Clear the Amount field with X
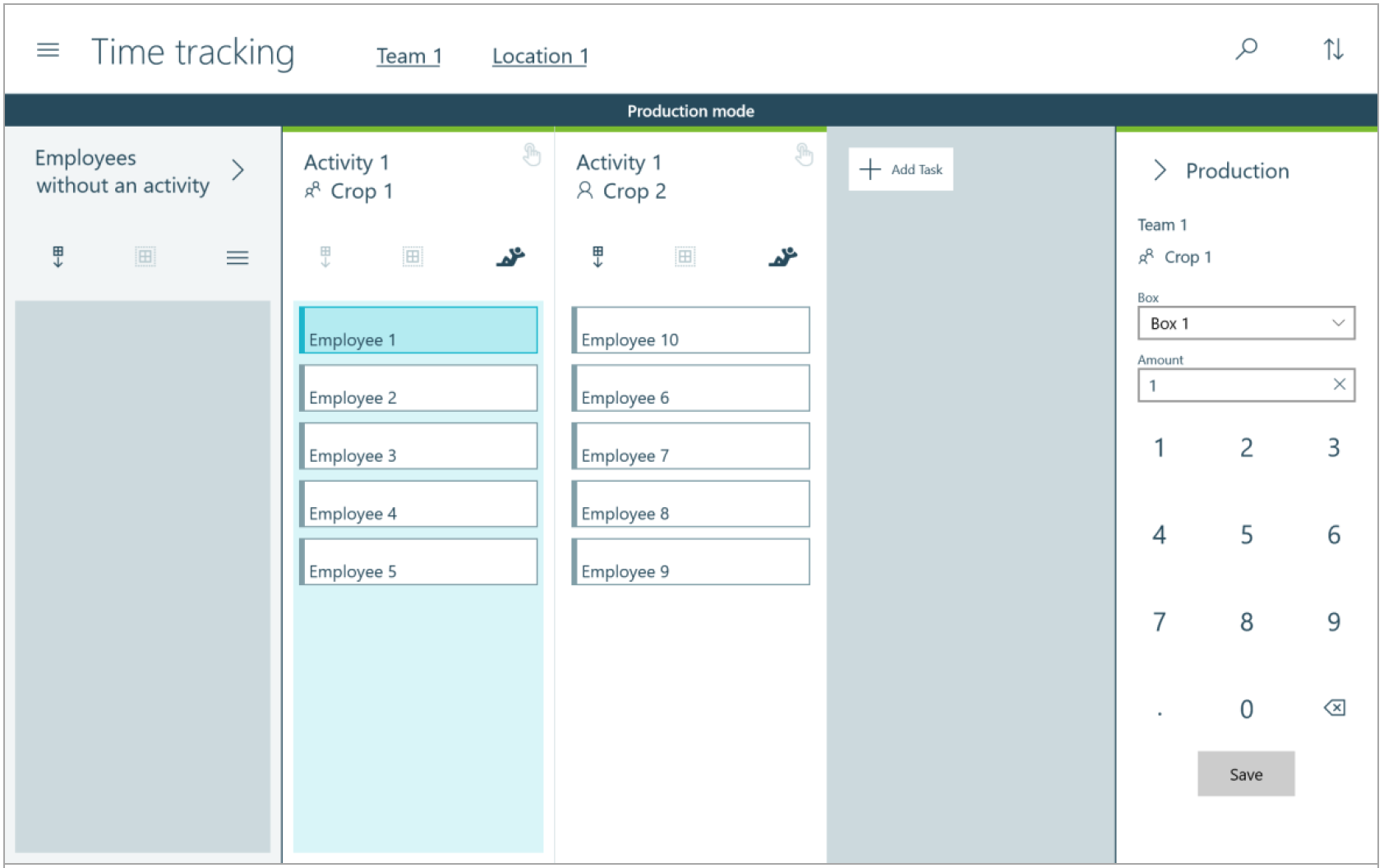This screenshot has width=1384, height=868. pos(1339,384)
